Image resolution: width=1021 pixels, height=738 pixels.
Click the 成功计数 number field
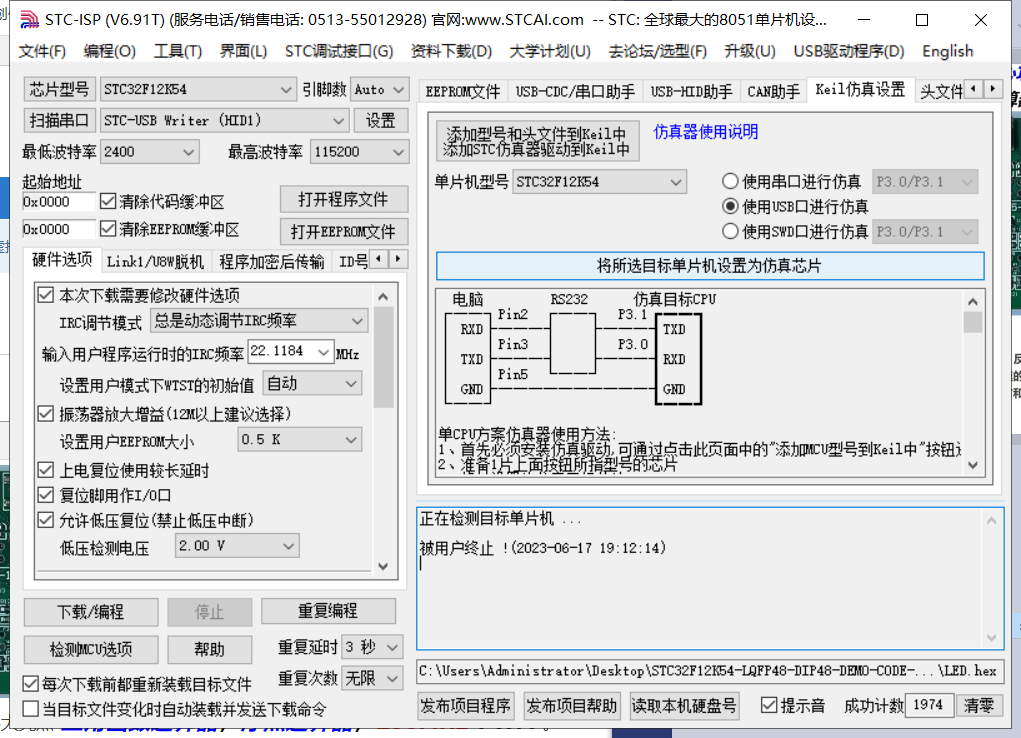927,705
